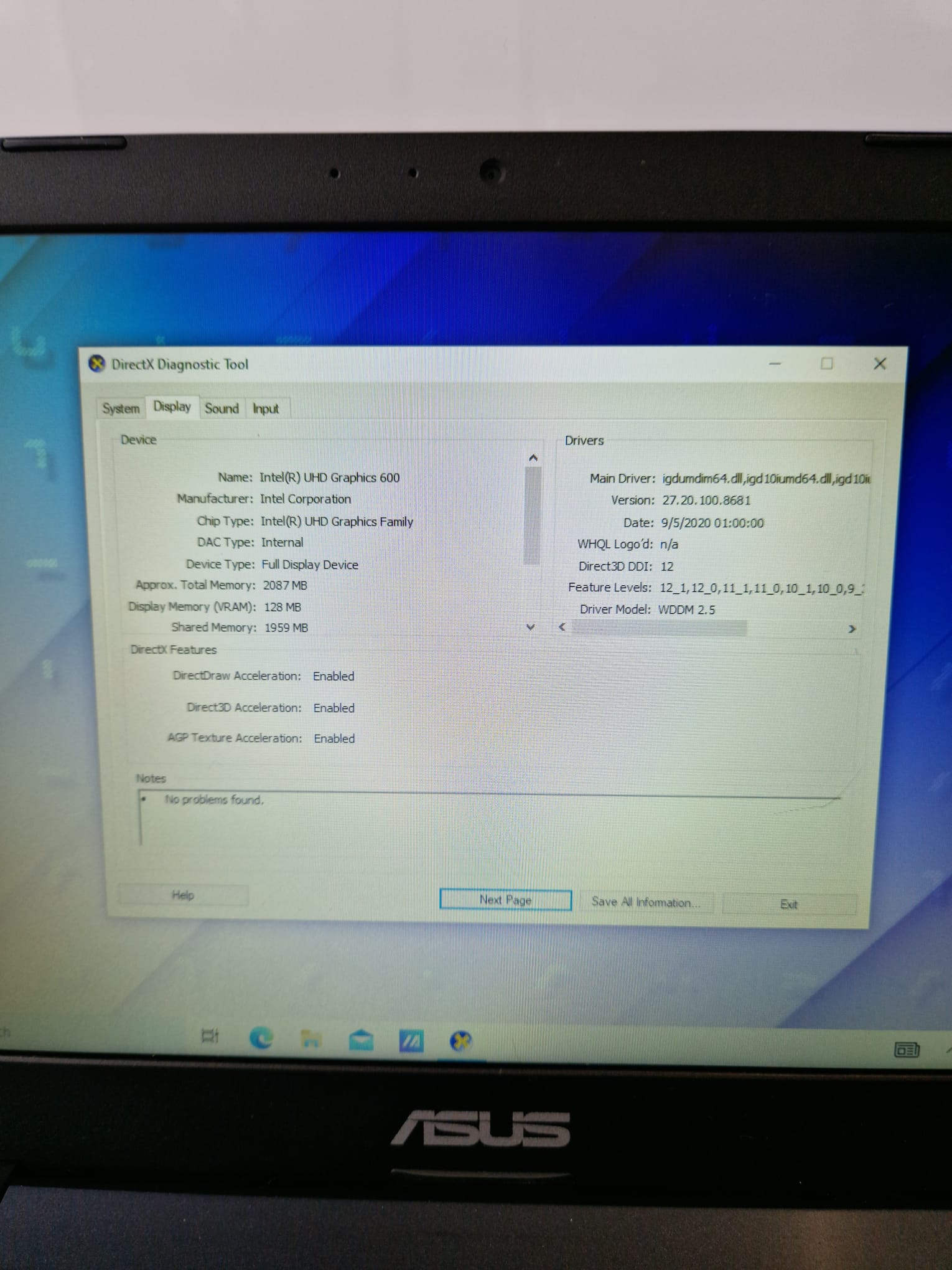Launch Microsoft Edge from the taskbar
Image resolution: width=952 pixels, height=1270 pixels.
pyautogui.click(x=261, y=1038)
